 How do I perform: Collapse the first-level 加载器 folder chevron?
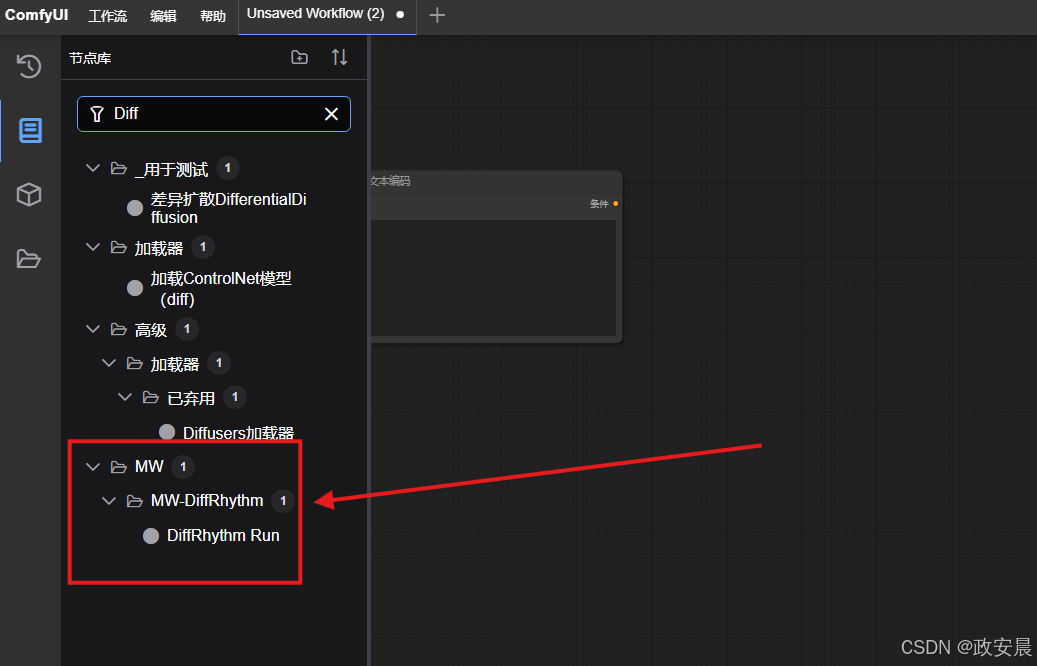[x=93, y=247]
